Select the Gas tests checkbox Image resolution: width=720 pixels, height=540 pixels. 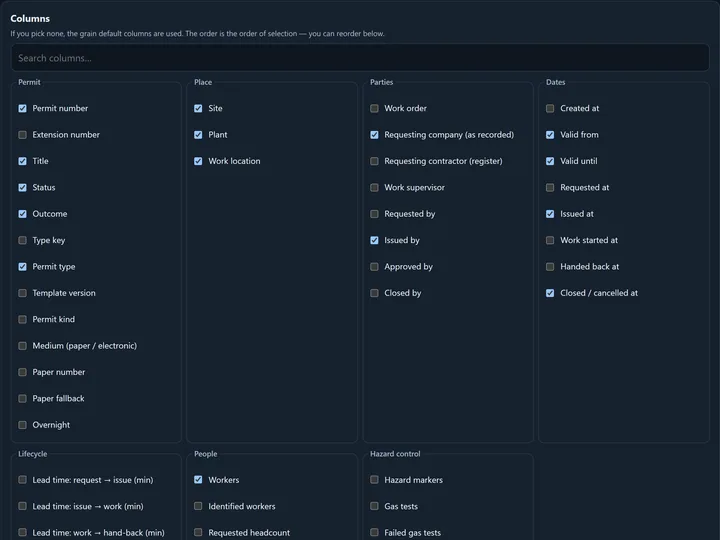click(x=374, y=506)
